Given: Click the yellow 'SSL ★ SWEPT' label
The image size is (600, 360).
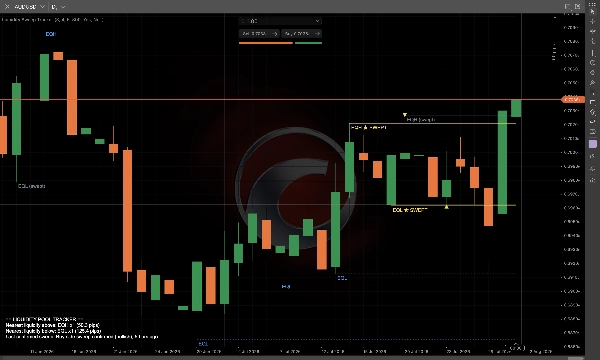Looking at the screenshot, I should pyautogui.click(x=410, y=210).
